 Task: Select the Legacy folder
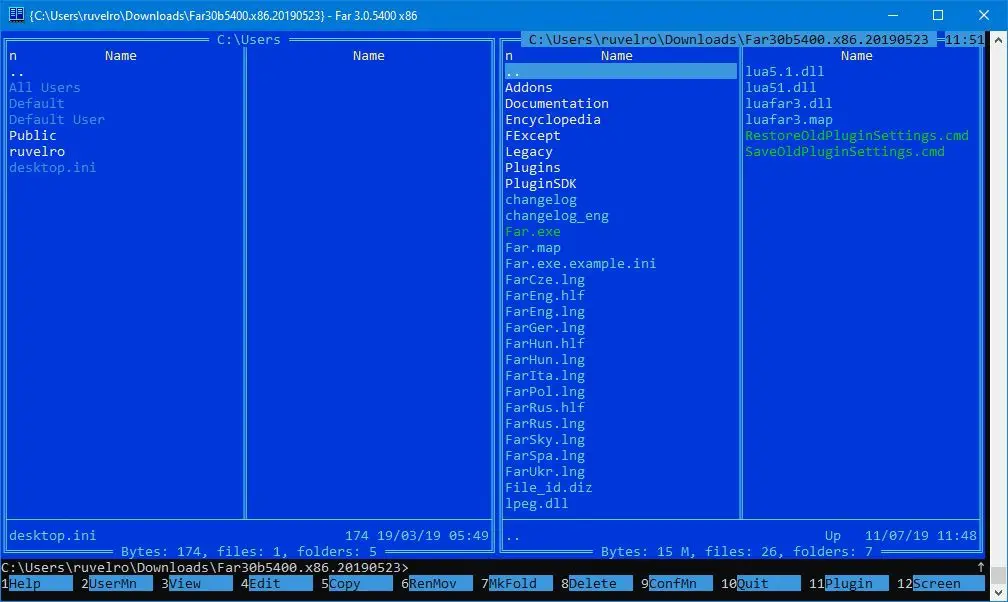(528, 152)
